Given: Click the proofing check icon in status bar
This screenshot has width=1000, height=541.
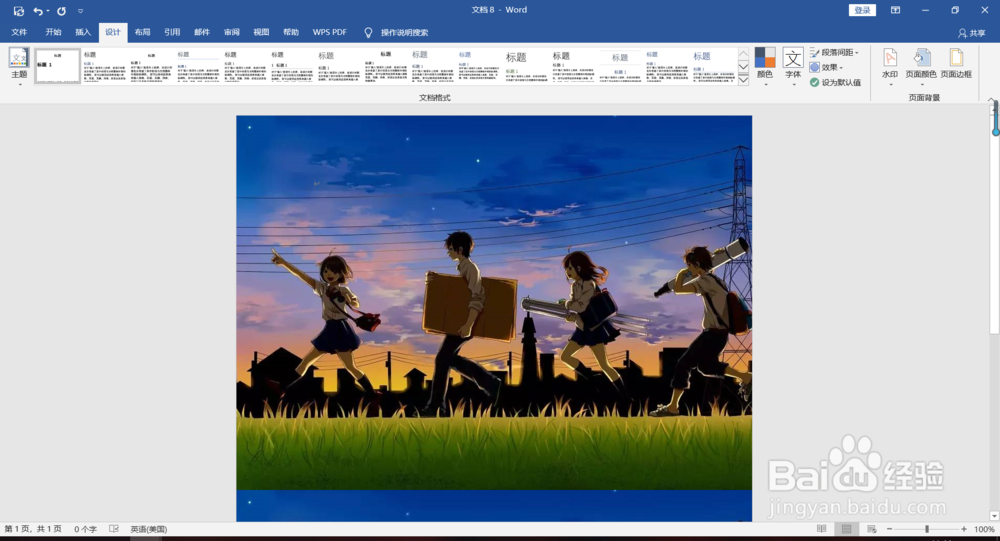Looking at the screenshot, I should click(x=114, y=529).
